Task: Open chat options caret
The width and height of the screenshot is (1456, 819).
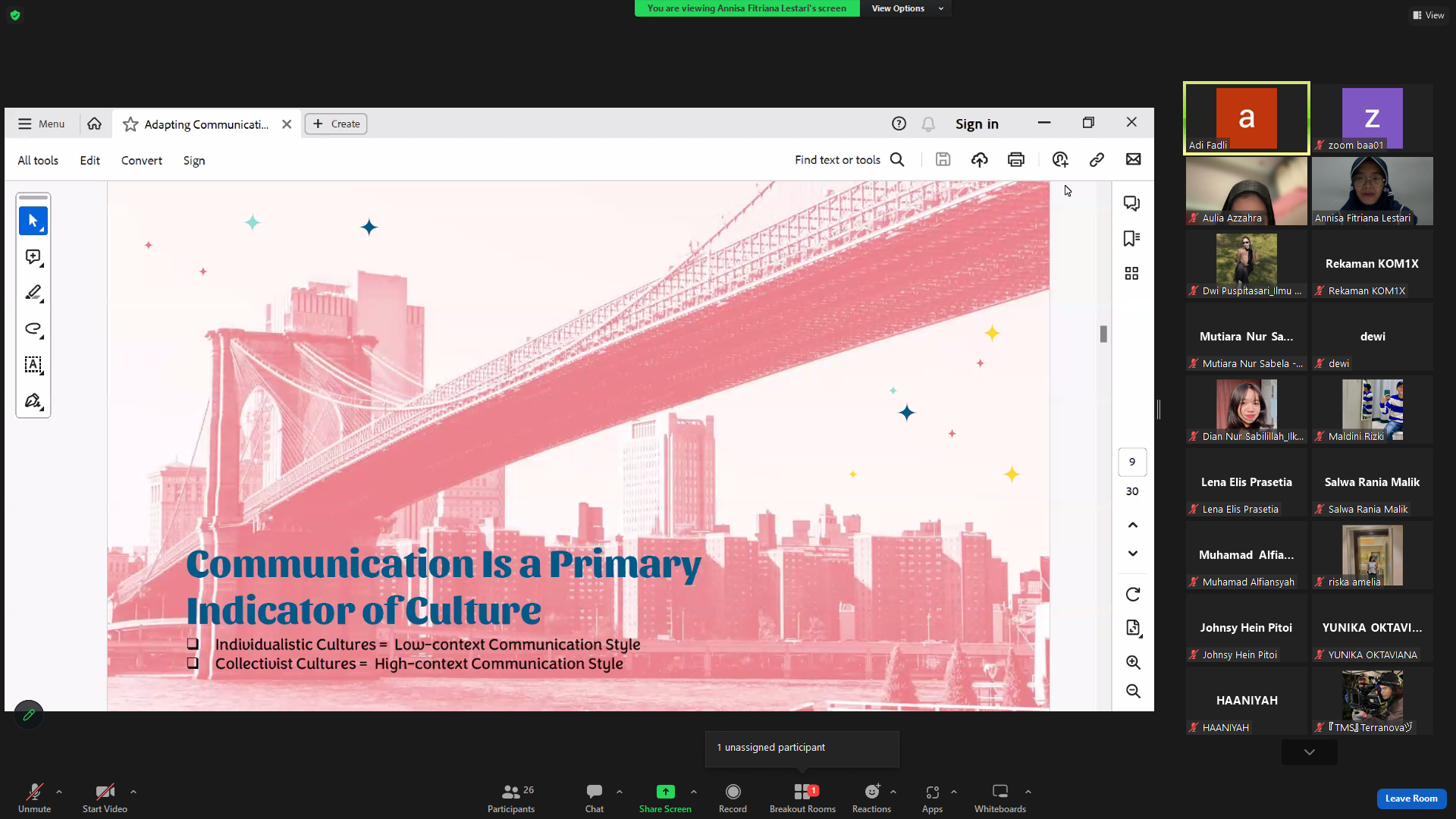Action: (x=620, y=792)
